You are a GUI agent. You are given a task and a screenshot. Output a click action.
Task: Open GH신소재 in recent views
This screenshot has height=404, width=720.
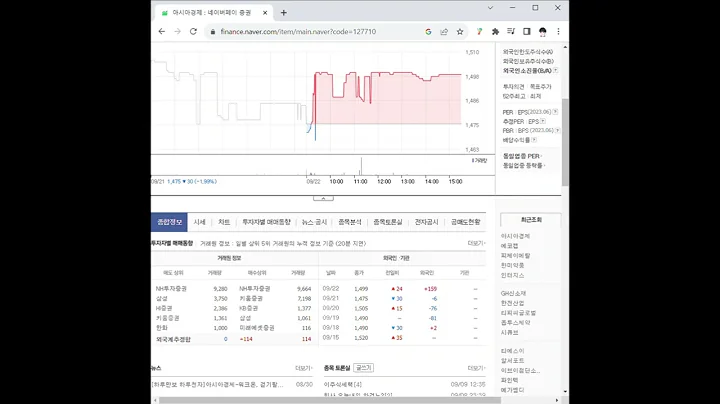tap(513, 293)
